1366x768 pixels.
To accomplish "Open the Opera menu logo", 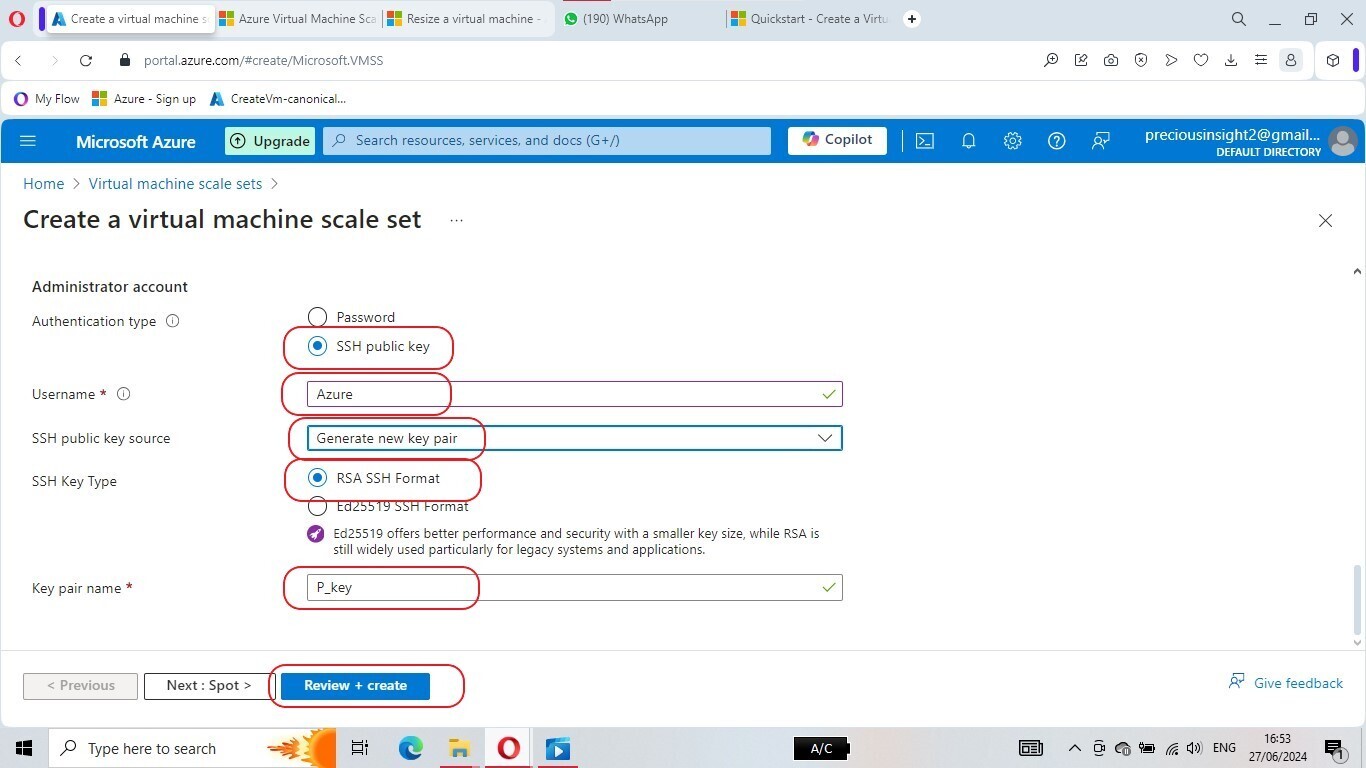I will click(x=17, y=19).
